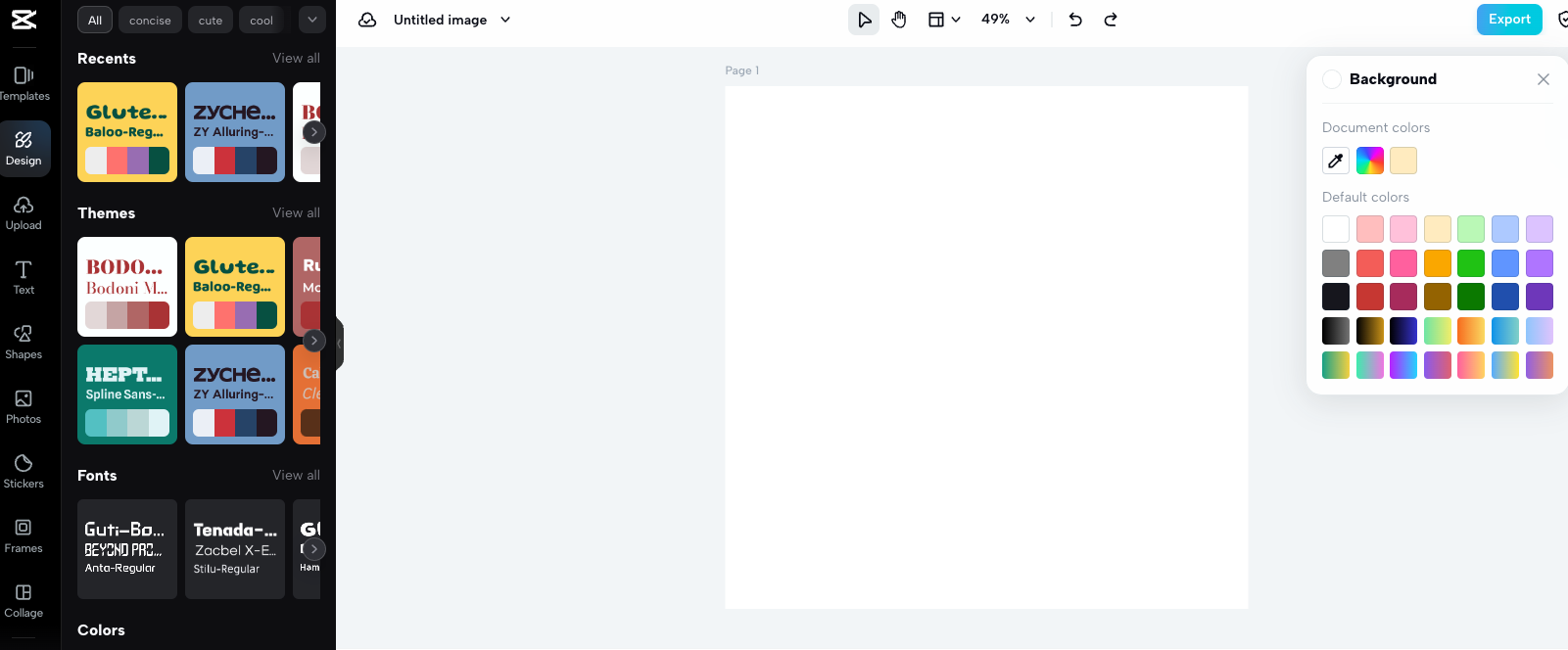Open the Shapes sidebar panel

[x=24, y=343]
